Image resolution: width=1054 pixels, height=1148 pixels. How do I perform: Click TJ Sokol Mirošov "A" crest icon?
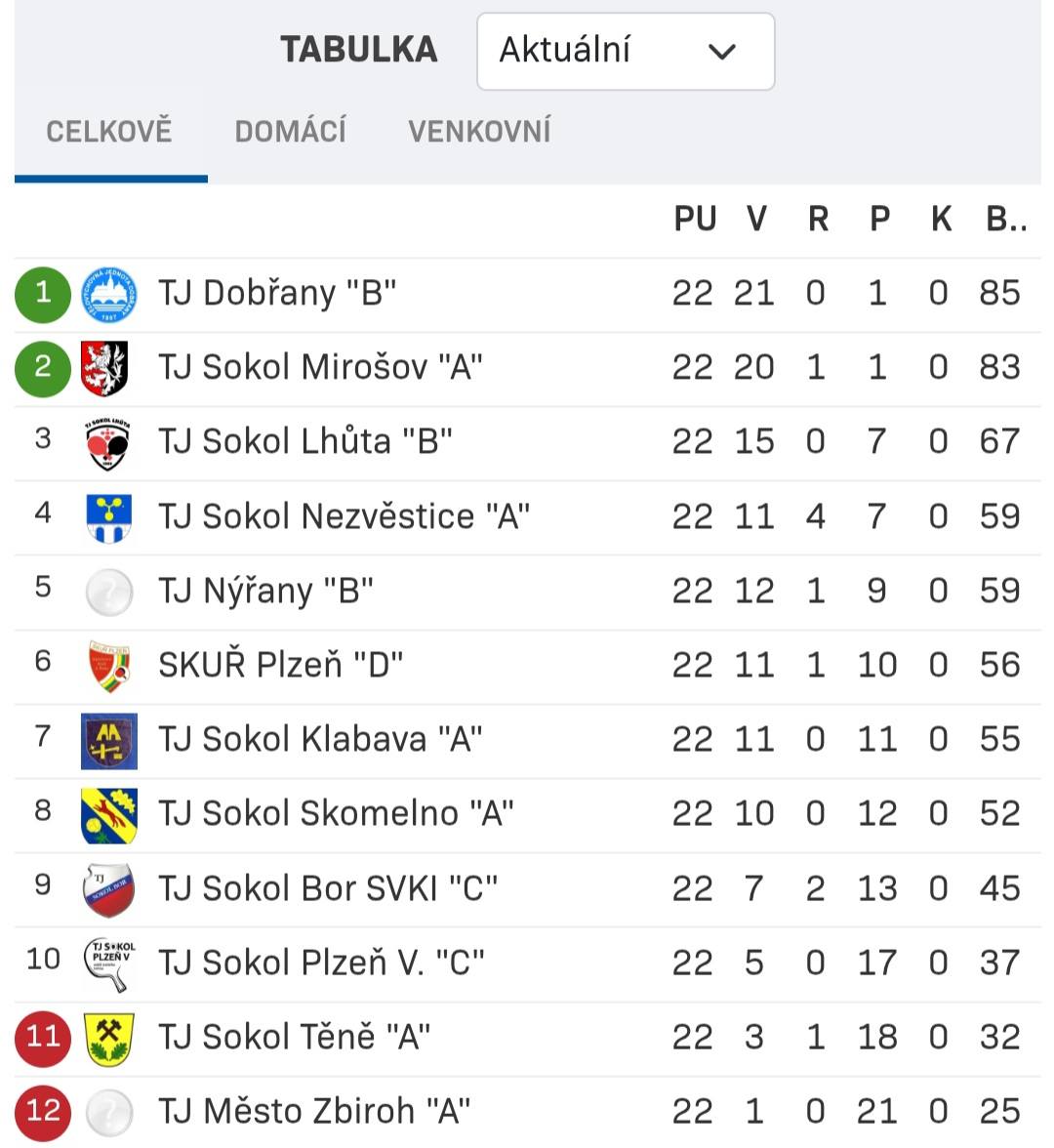coord(108,368)
